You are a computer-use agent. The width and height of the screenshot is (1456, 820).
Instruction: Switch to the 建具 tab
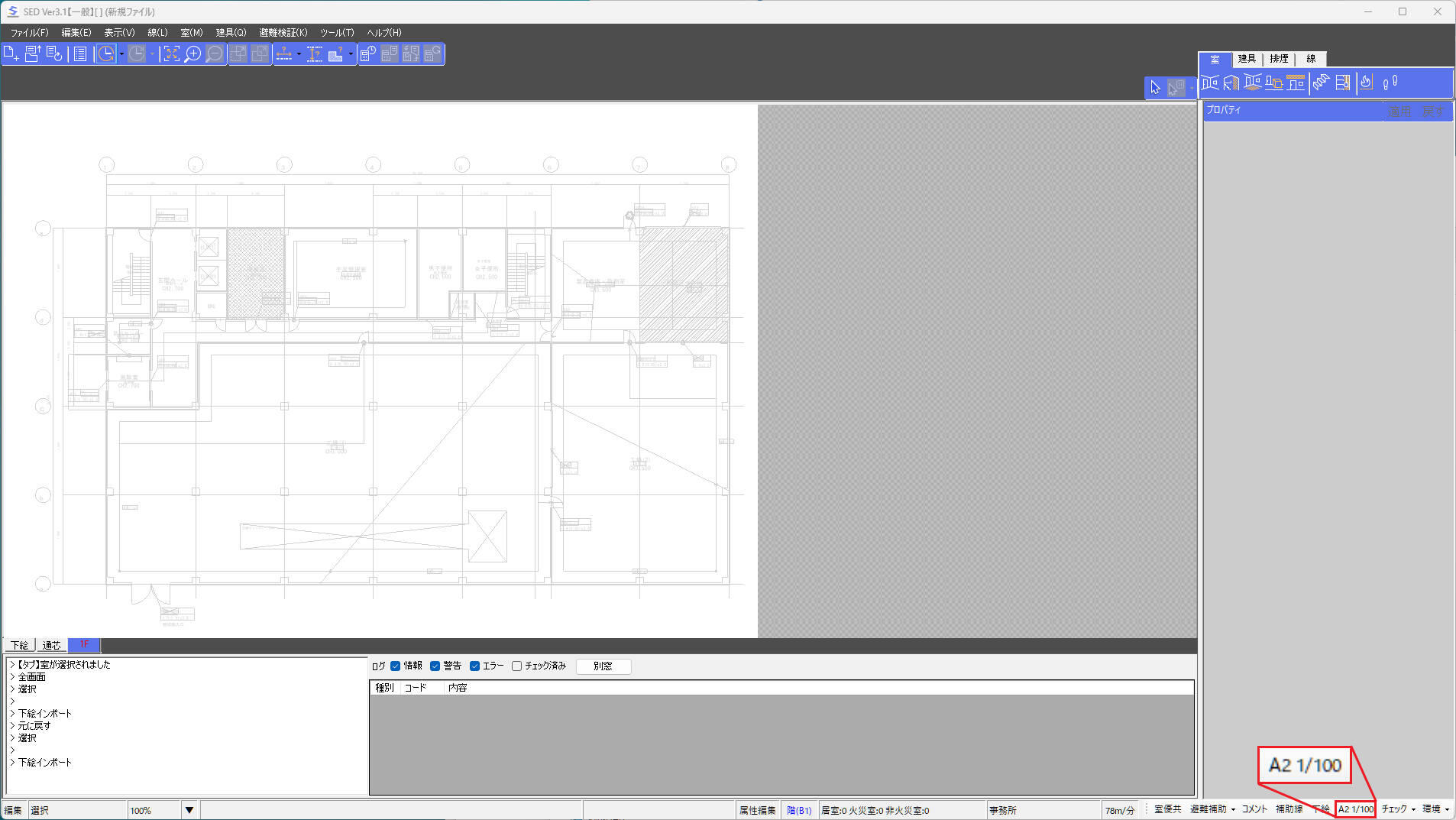coord(1247,59)
